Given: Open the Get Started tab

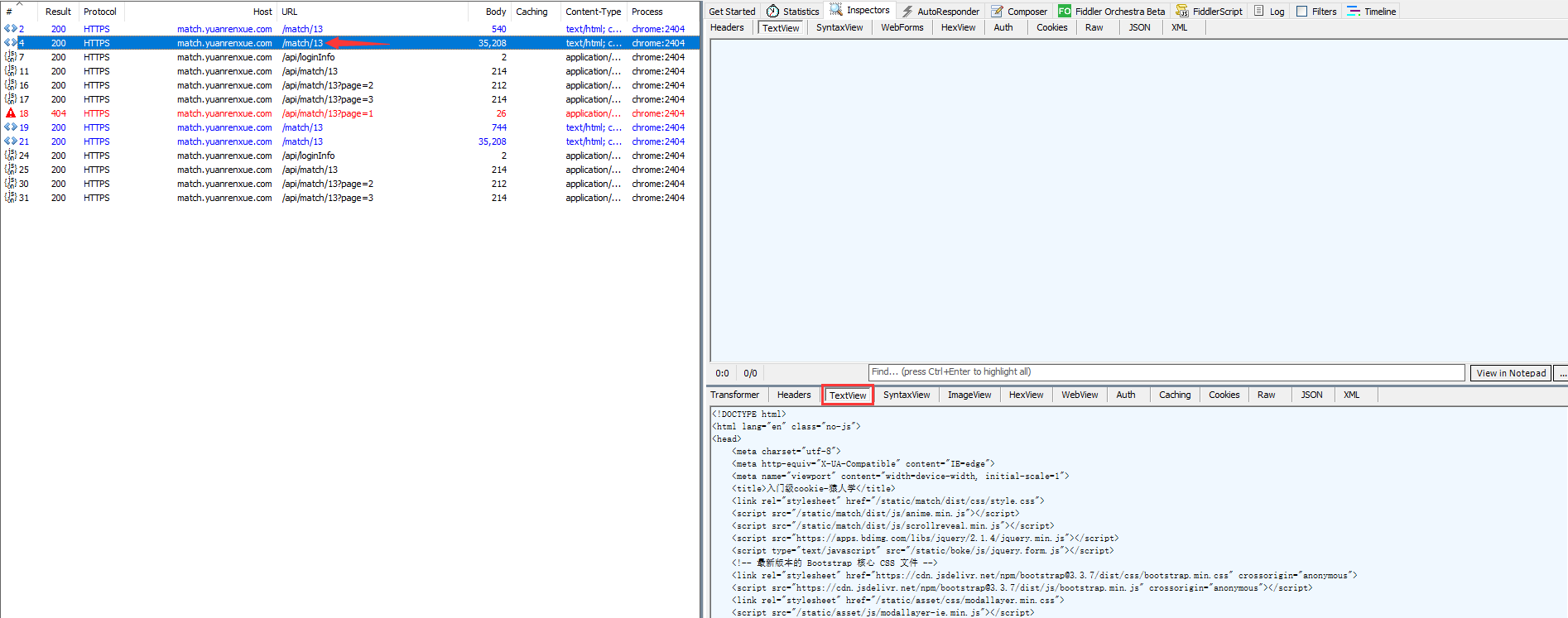Looking at the screenshot, I should [732, 12].
